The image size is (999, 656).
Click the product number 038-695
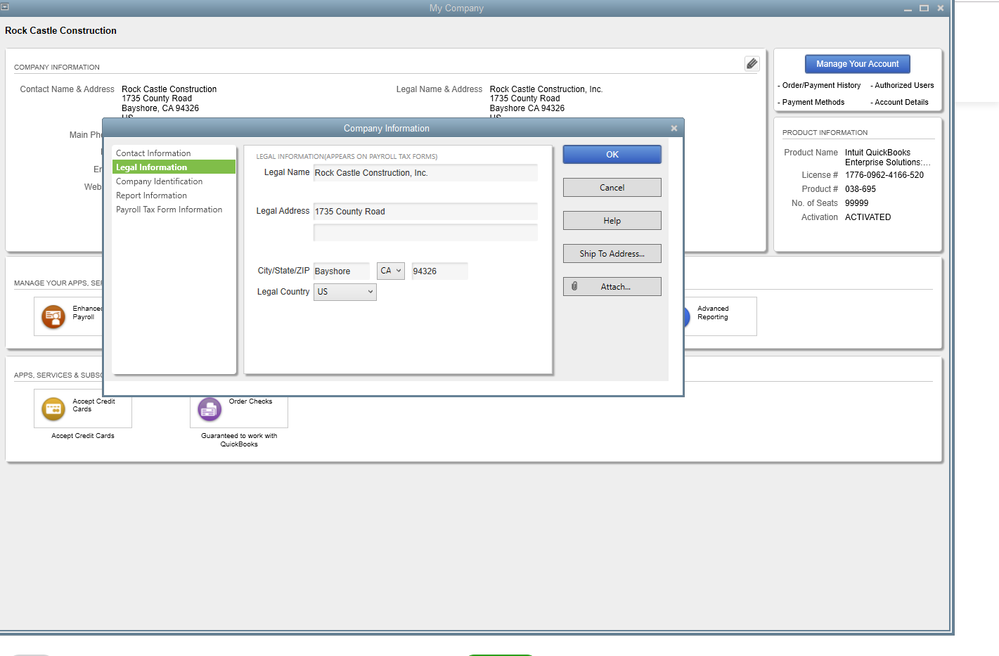[x=860, y=189]
